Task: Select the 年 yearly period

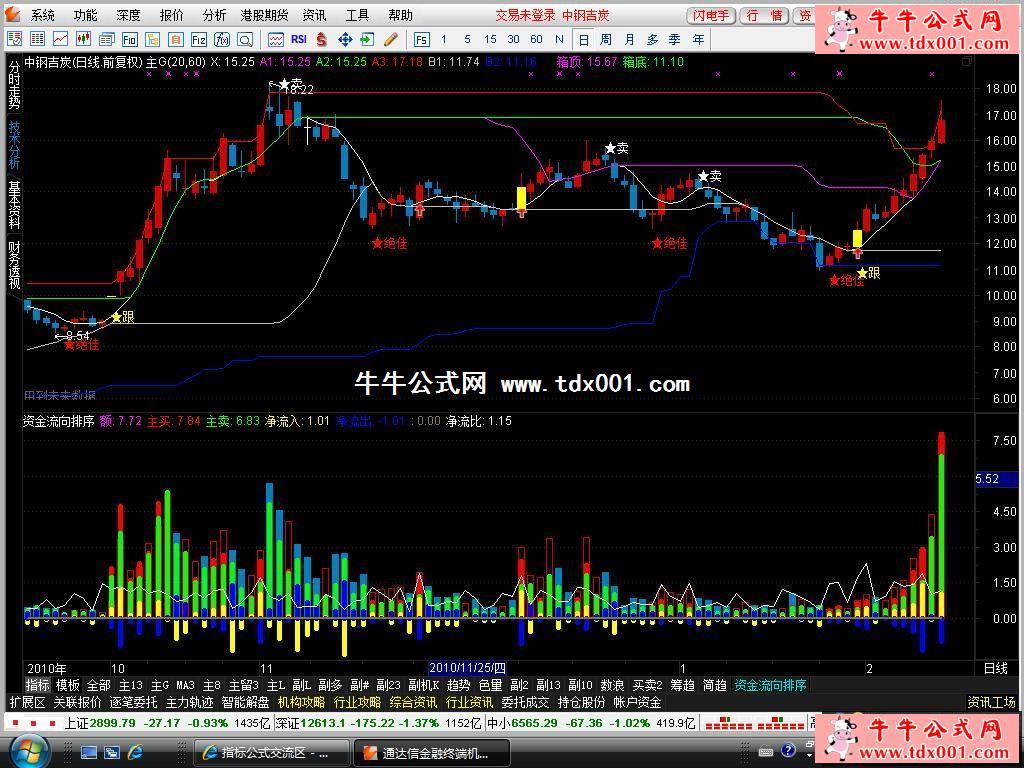Action: [x=698, y=40]
